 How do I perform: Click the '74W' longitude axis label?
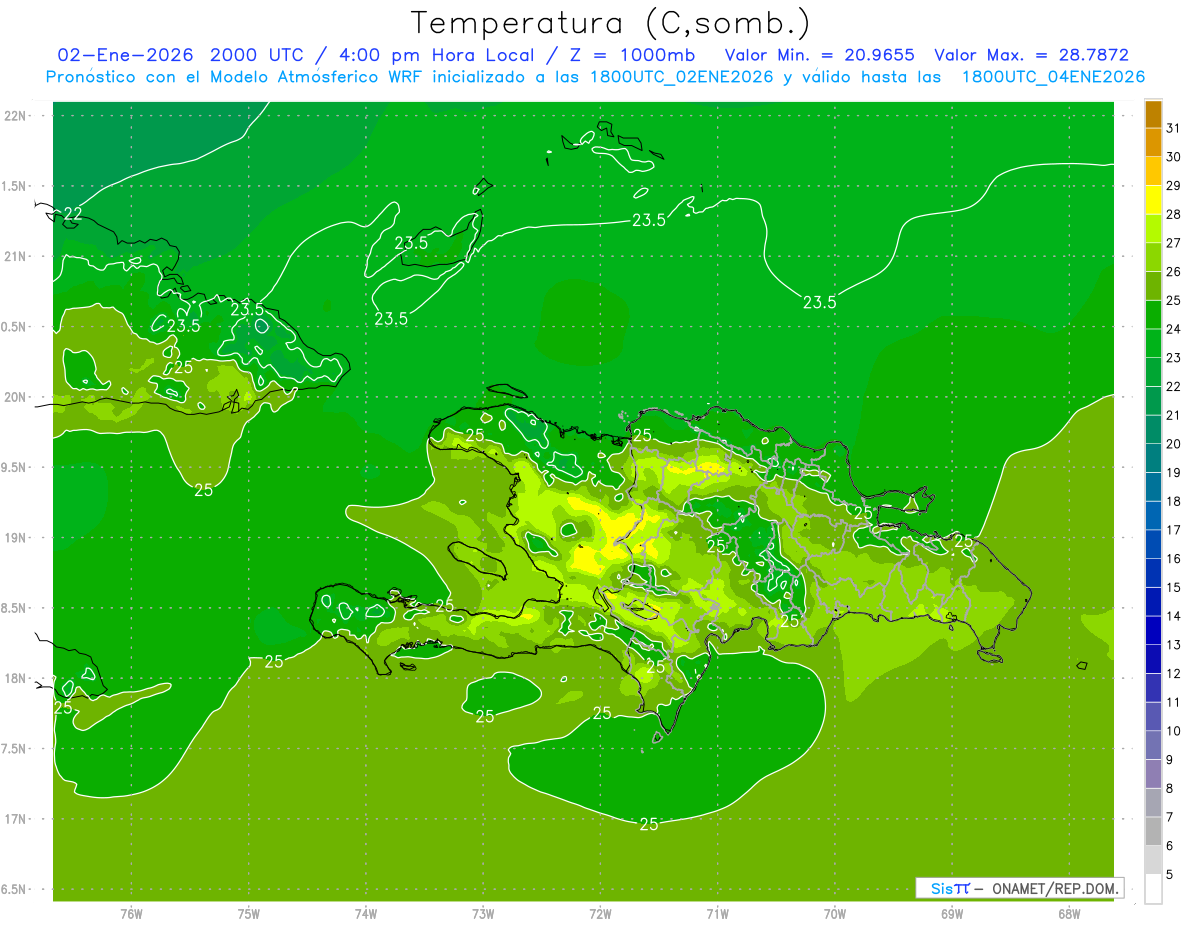366,914
